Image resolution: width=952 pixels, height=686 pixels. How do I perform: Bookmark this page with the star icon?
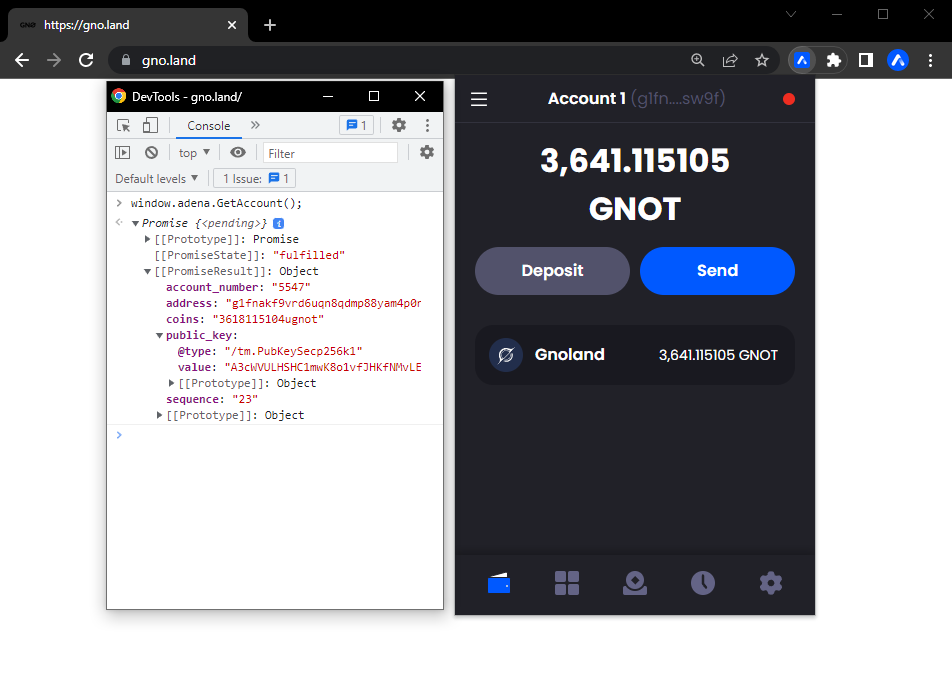click(x=761, y=60)
